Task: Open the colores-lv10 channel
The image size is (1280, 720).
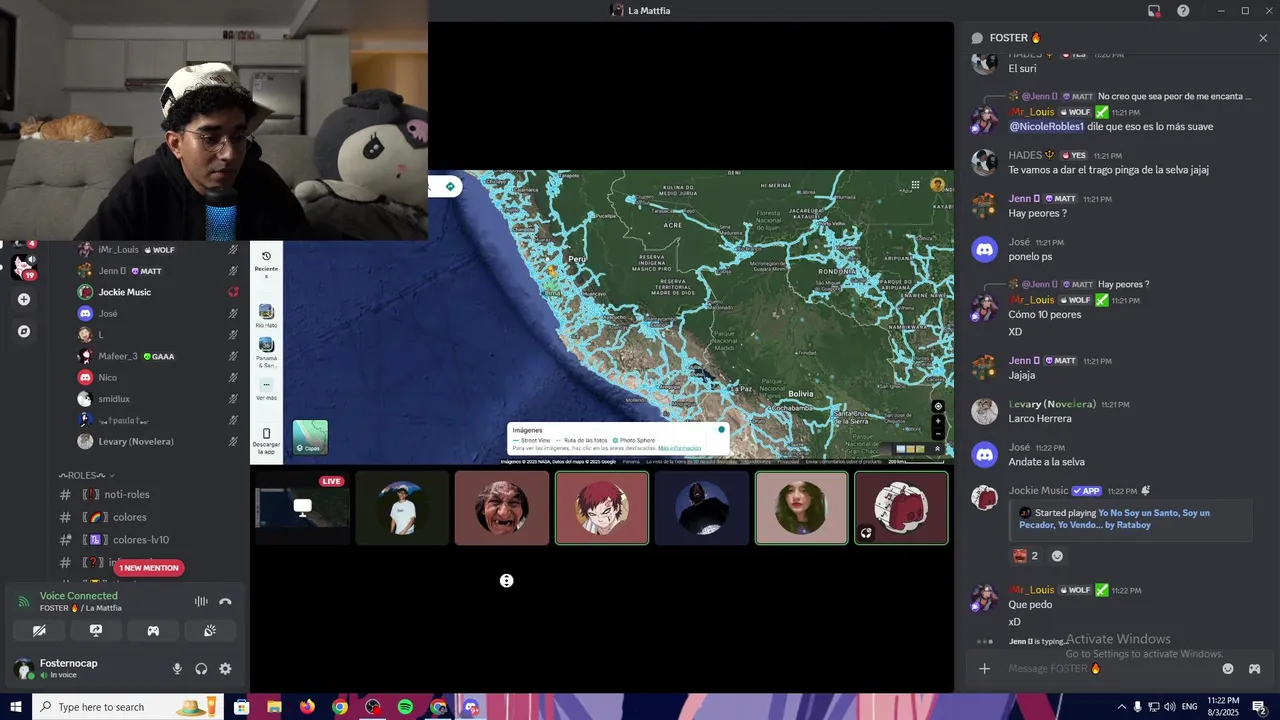Action: coord(141,540)
